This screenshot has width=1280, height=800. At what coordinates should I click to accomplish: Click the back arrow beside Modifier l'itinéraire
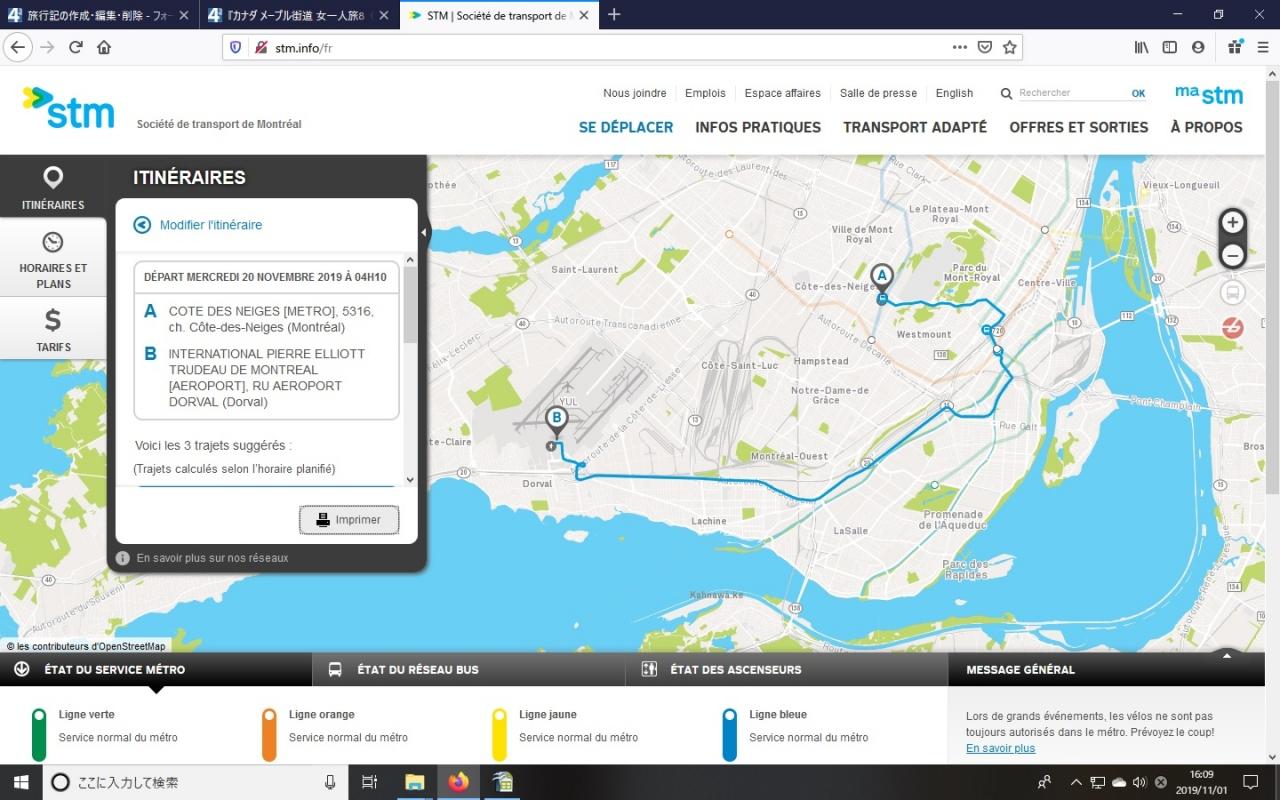pyautogui.click(x=142, y=225)
